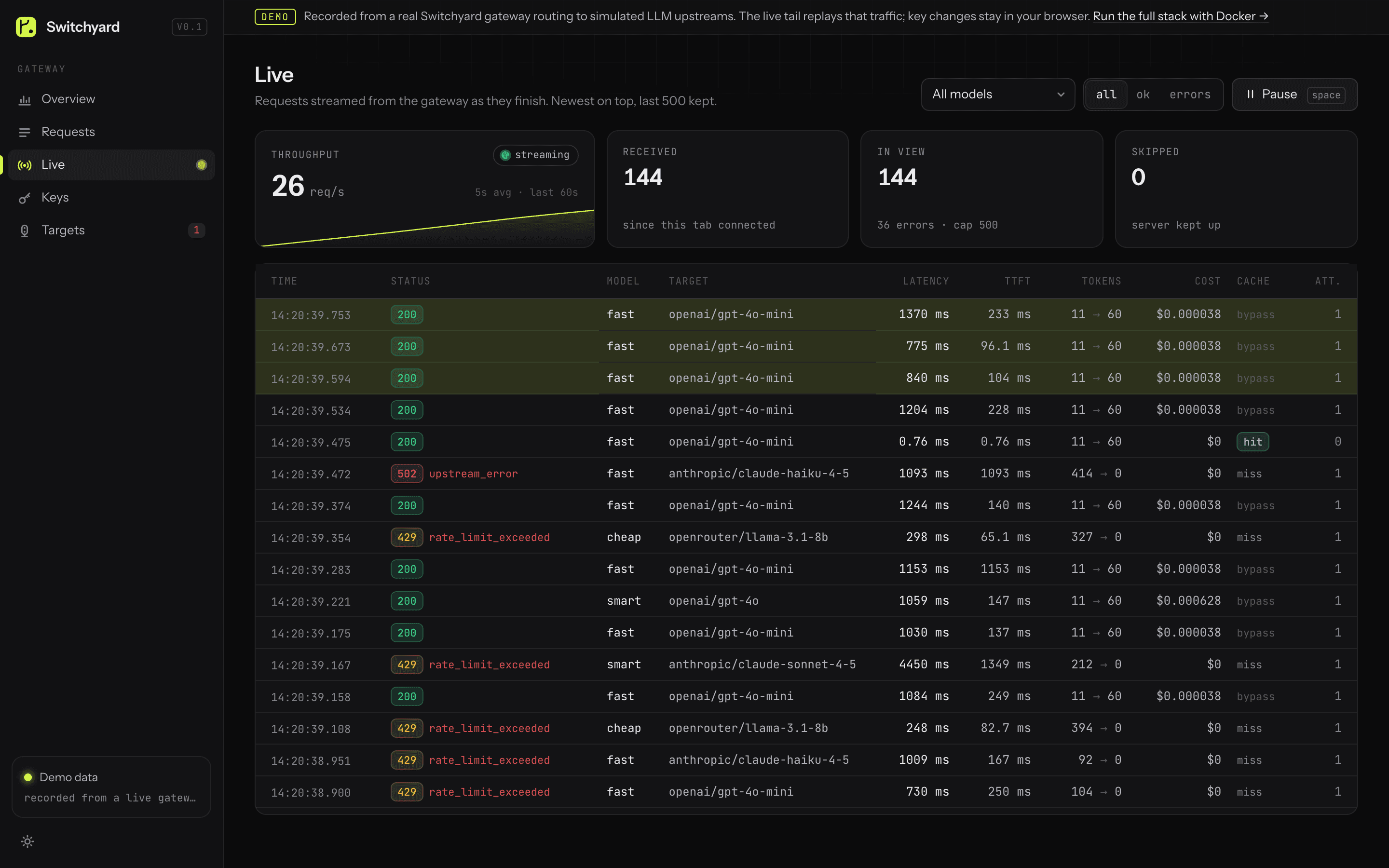Click the throughput sparkline chart

(425, 229)
